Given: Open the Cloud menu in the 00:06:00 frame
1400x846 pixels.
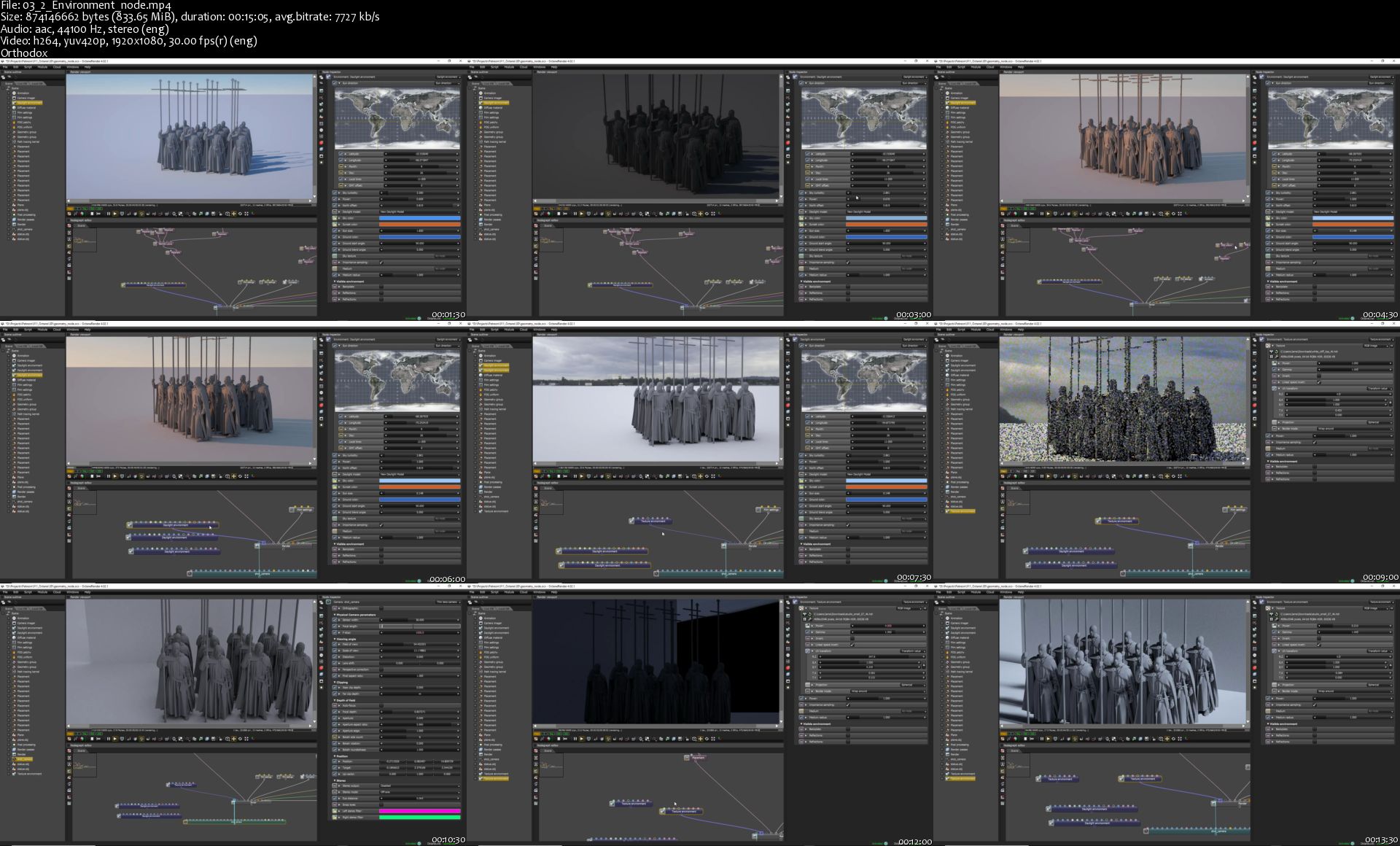Looking at the screenshot, I should click(57, 330).
